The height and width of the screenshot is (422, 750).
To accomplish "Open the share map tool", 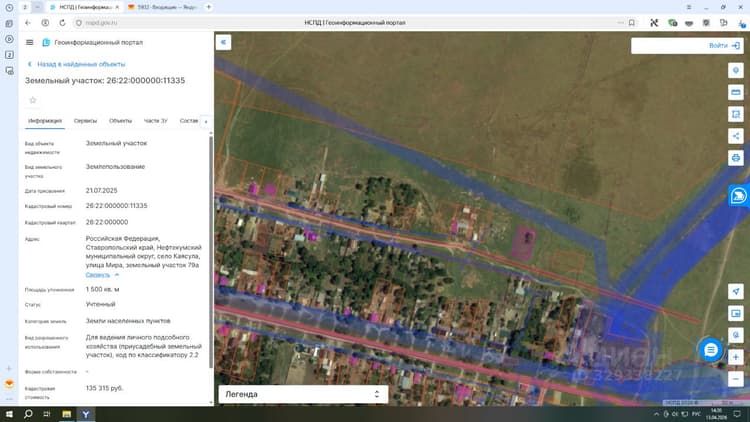I will (x=736, y=136).
